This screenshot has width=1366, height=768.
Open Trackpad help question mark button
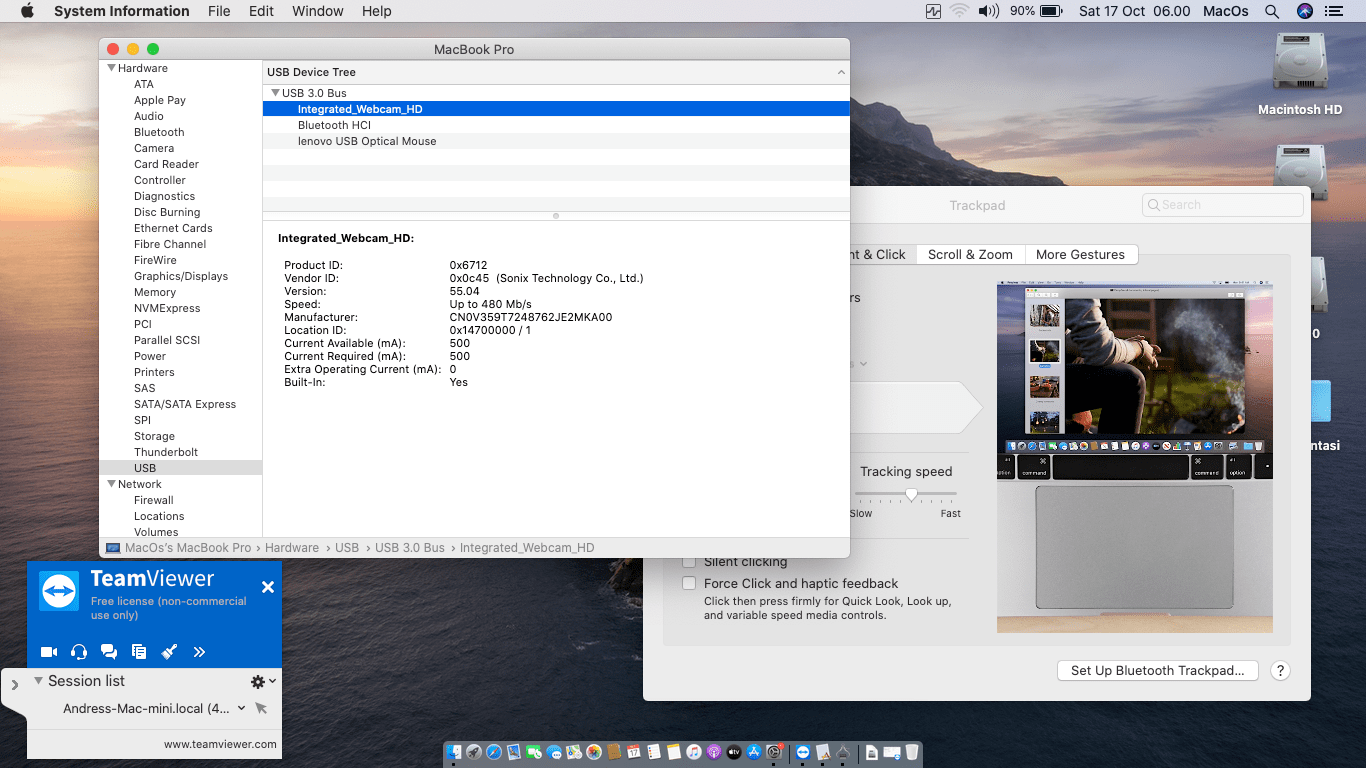point(1280,671)
